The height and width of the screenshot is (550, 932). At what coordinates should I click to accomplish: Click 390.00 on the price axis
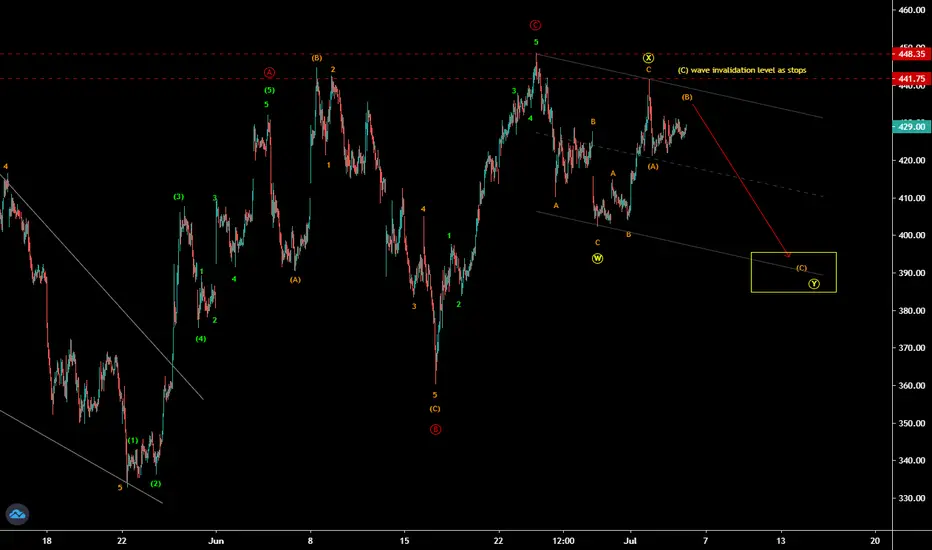[x=912, y=273]
